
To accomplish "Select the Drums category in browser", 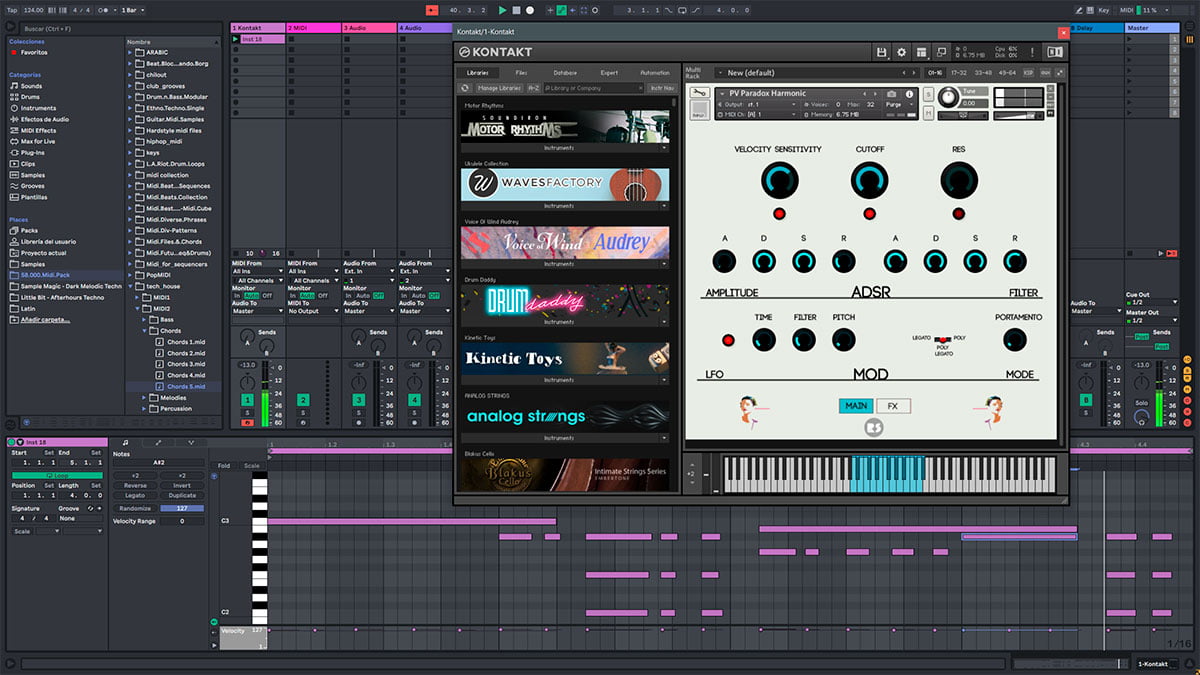I will 30,97.
